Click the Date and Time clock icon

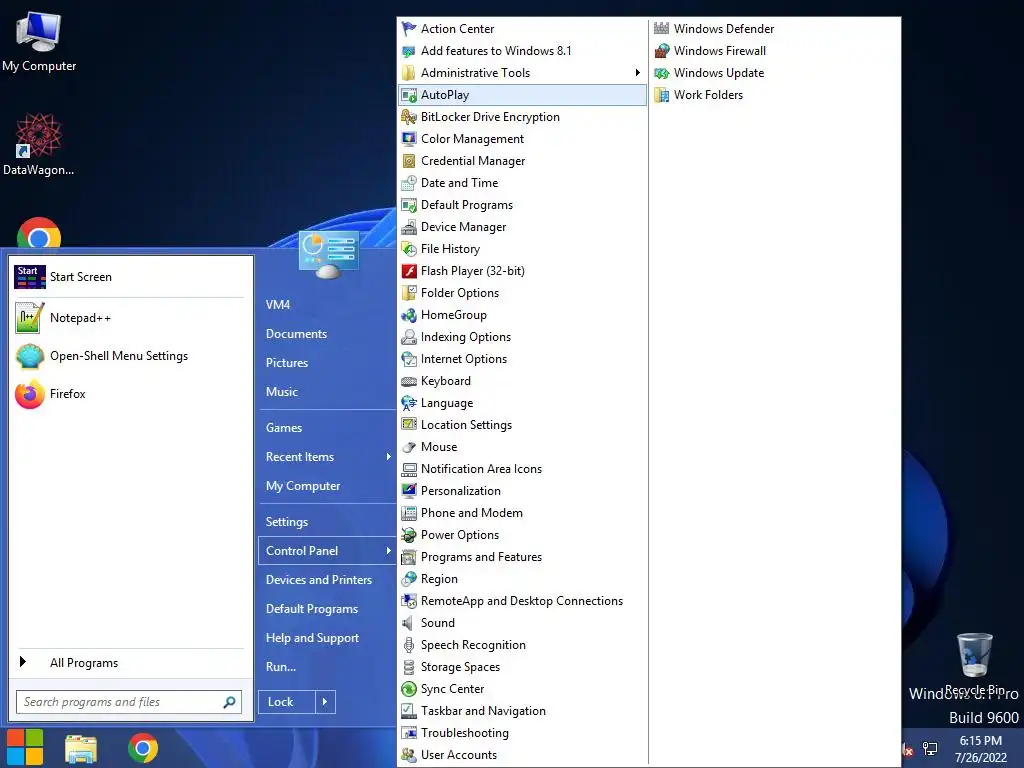(409, 183)
